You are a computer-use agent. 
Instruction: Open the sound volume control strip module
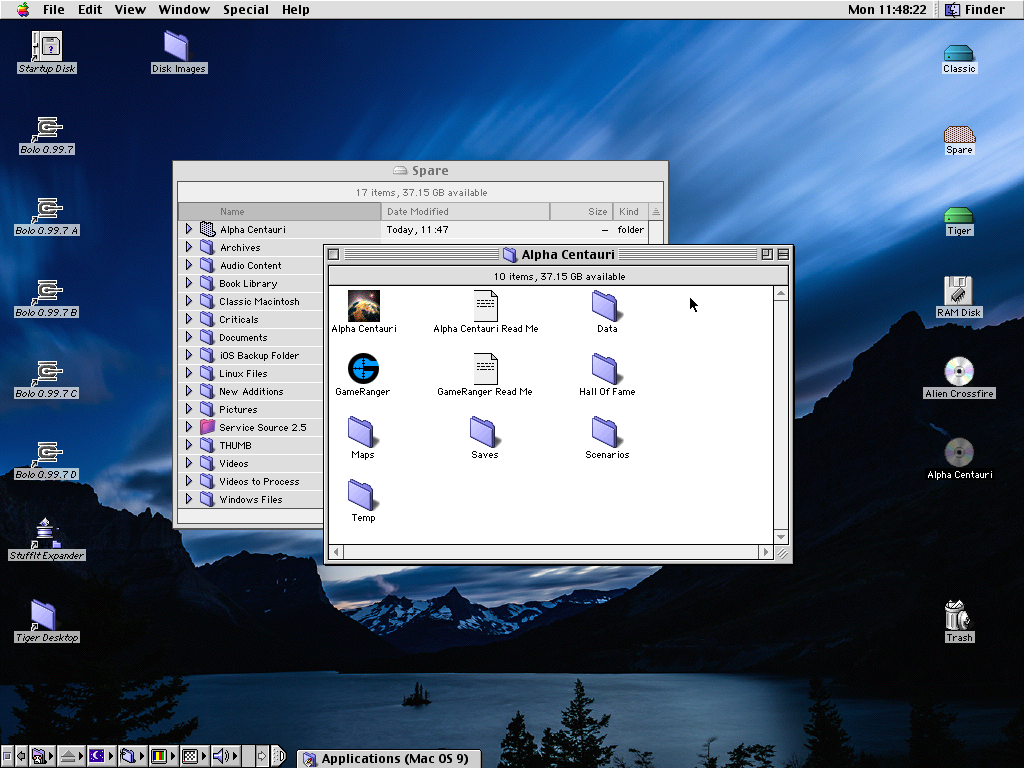(x=222, y=756)
